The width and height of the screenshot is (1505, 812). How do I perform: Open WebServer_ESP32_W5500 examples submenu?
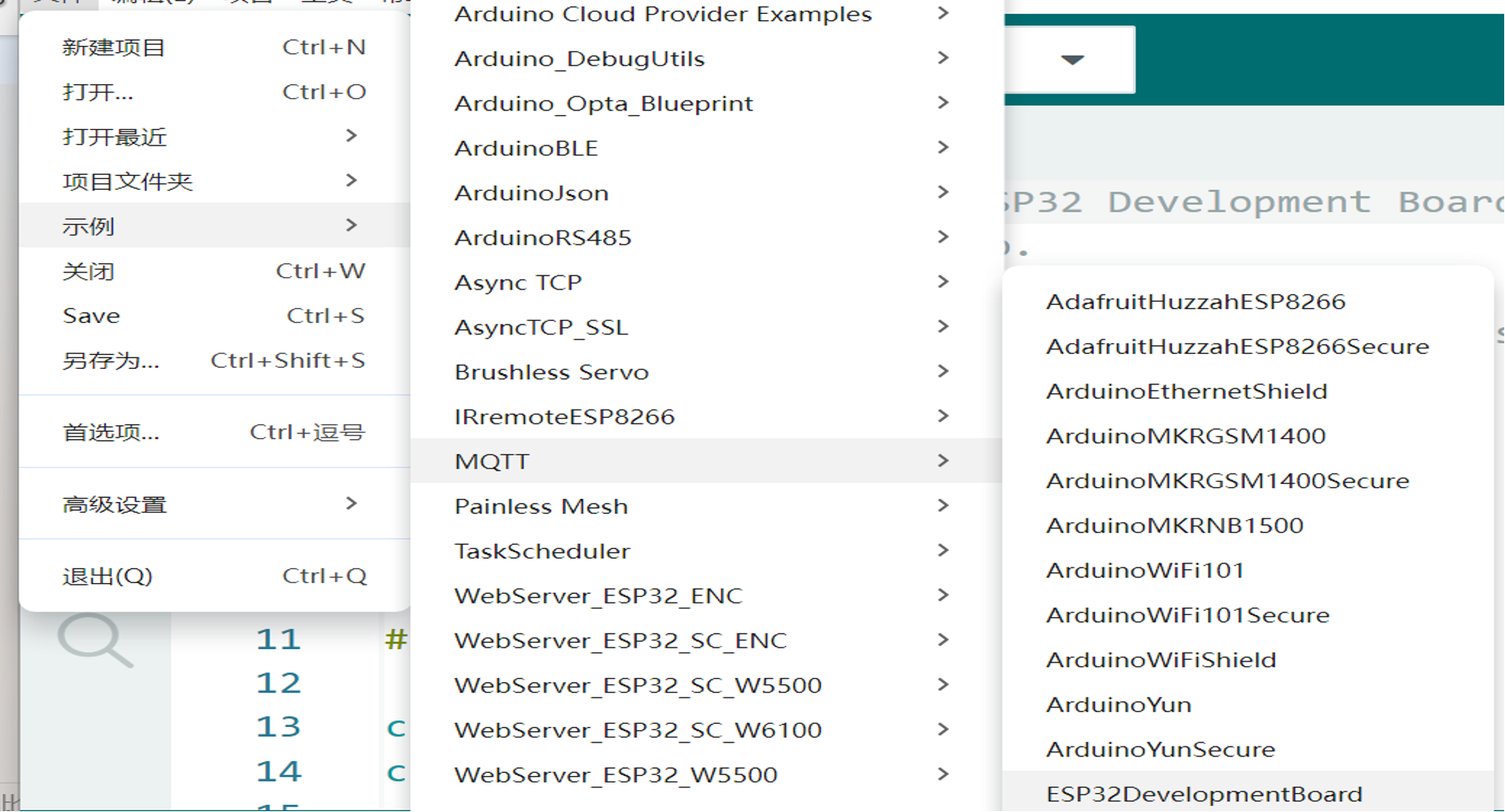(x=707, y=774)
